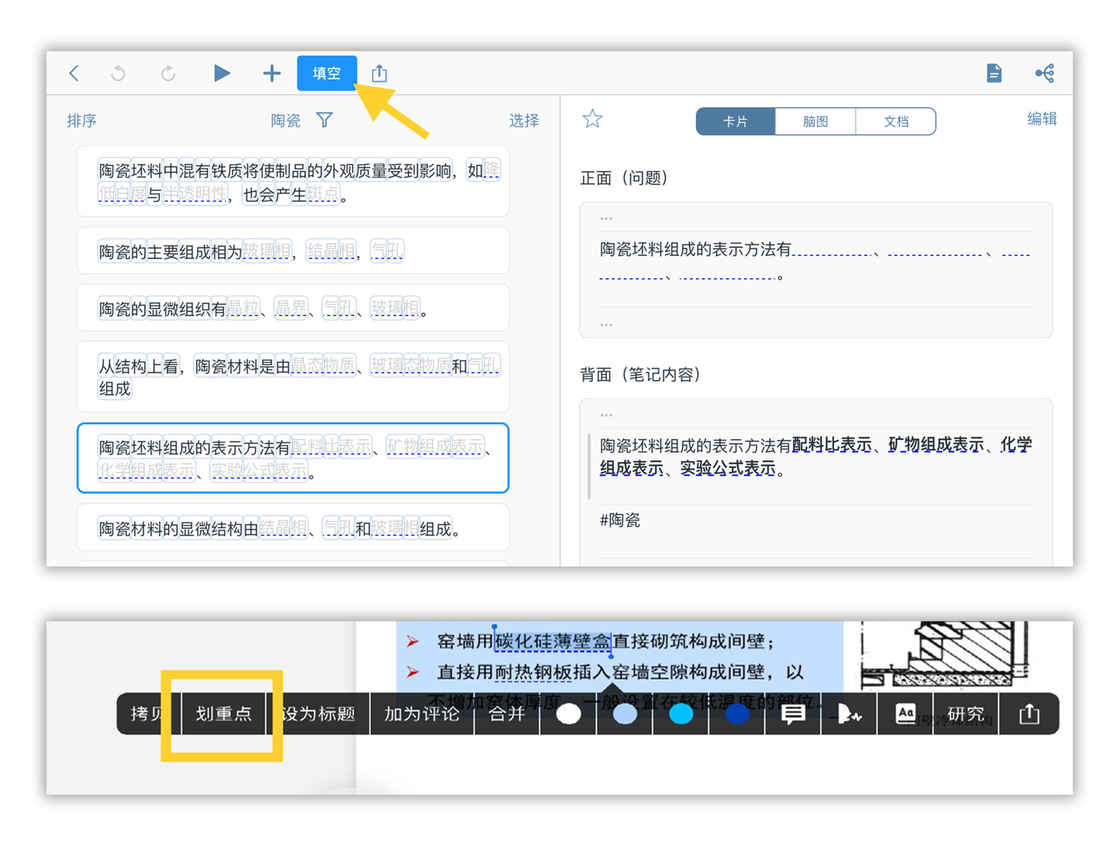1120x846 pixels.
Task: Click 拷贝 in the selection popup
Action: 147,714
